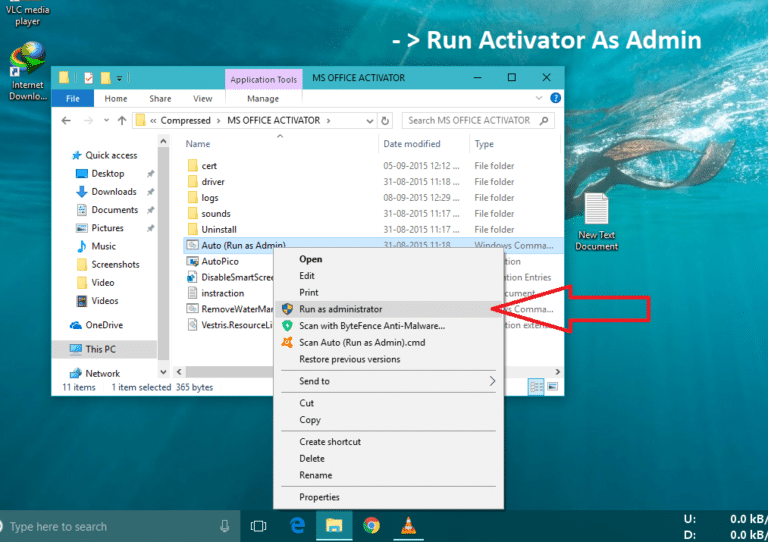Screen dimensions: 768x542
Task: Refresh the MS OFFICE ACTIVATOR folder
Action: point(385,120)
